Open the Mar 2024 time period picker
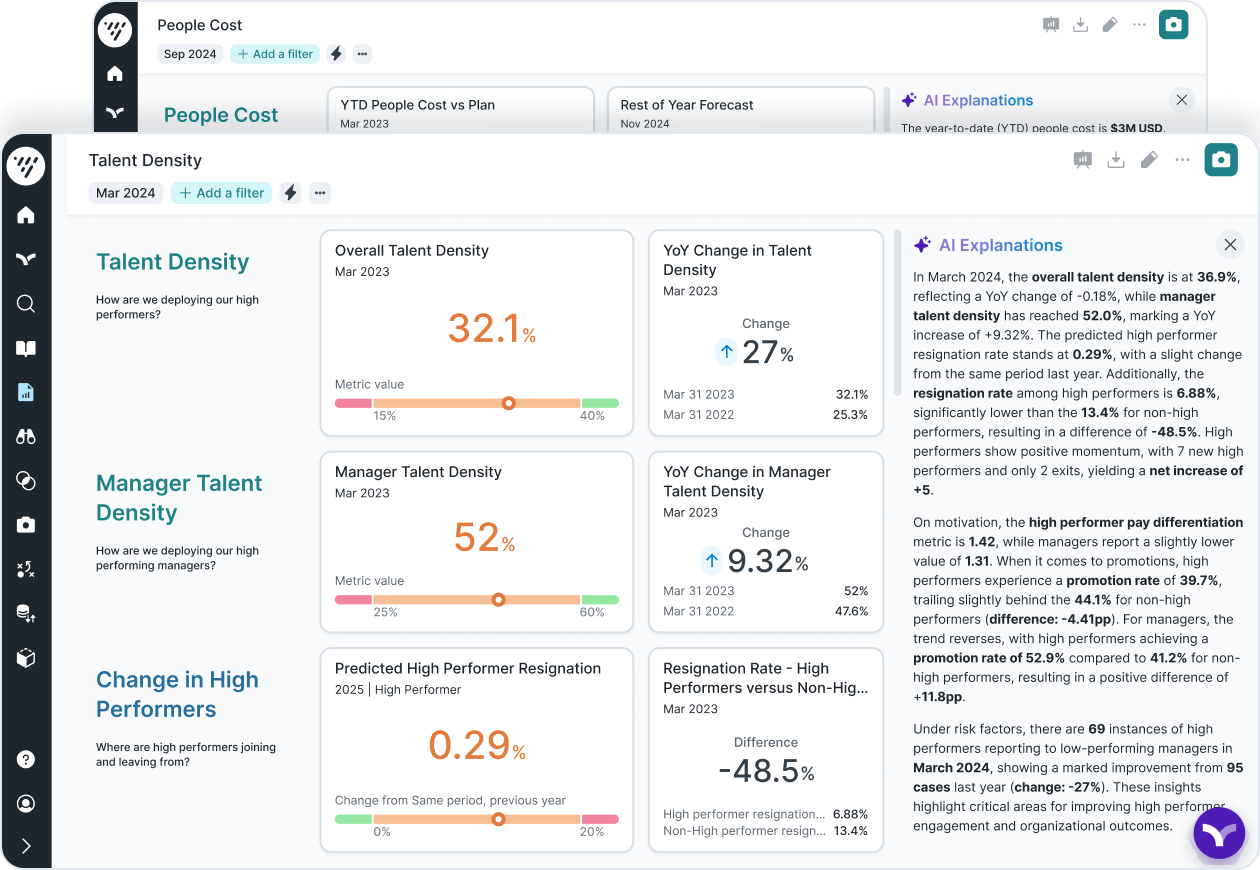 pyautogui.click(x=125, y=193)
